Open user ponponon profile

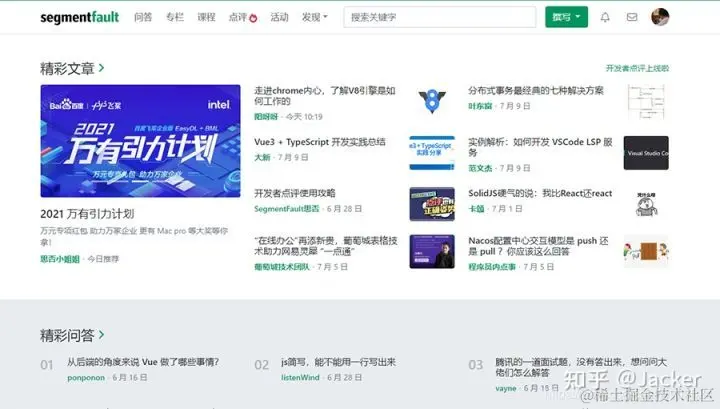coord(86,378)
